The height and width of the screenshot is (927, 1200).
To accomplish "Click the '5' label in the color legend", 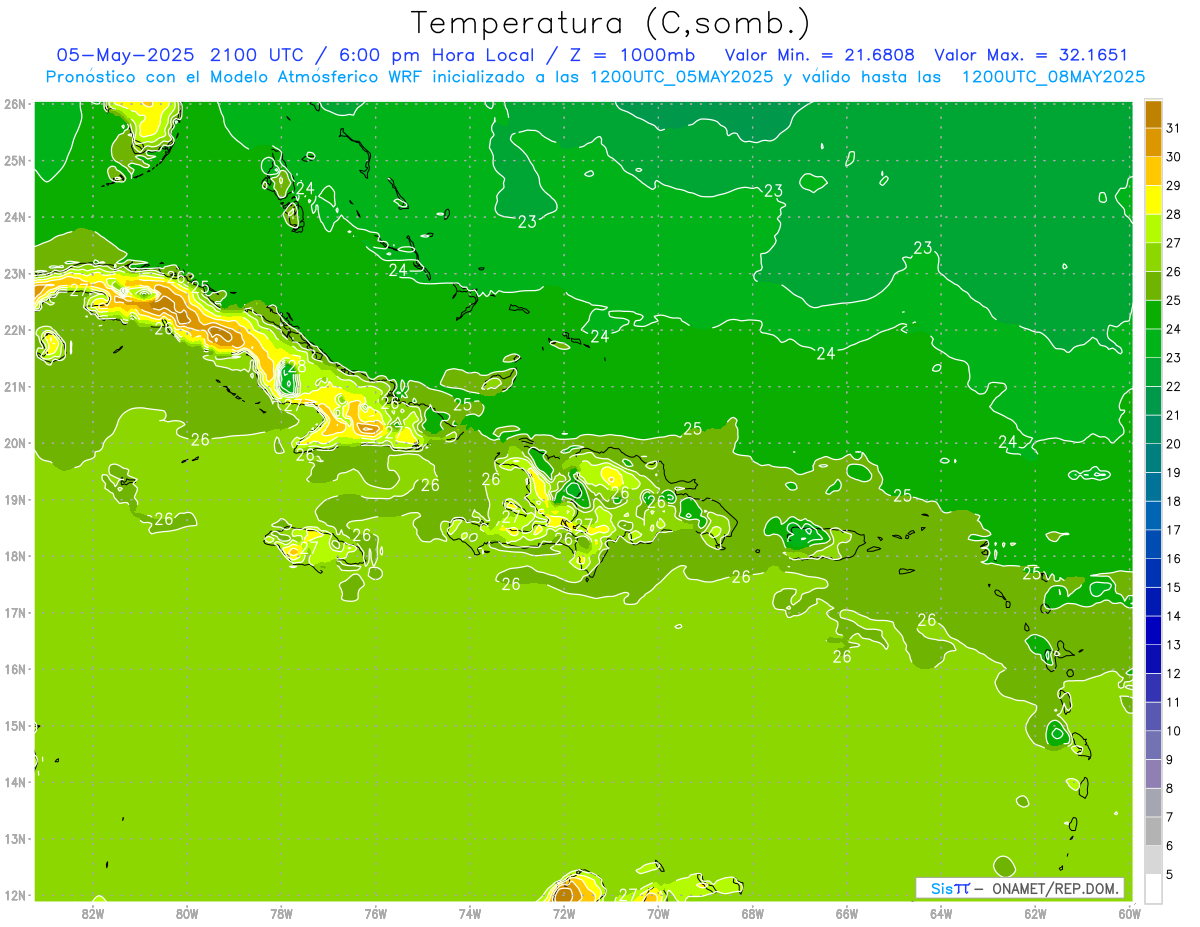I will pos(1170,874).
